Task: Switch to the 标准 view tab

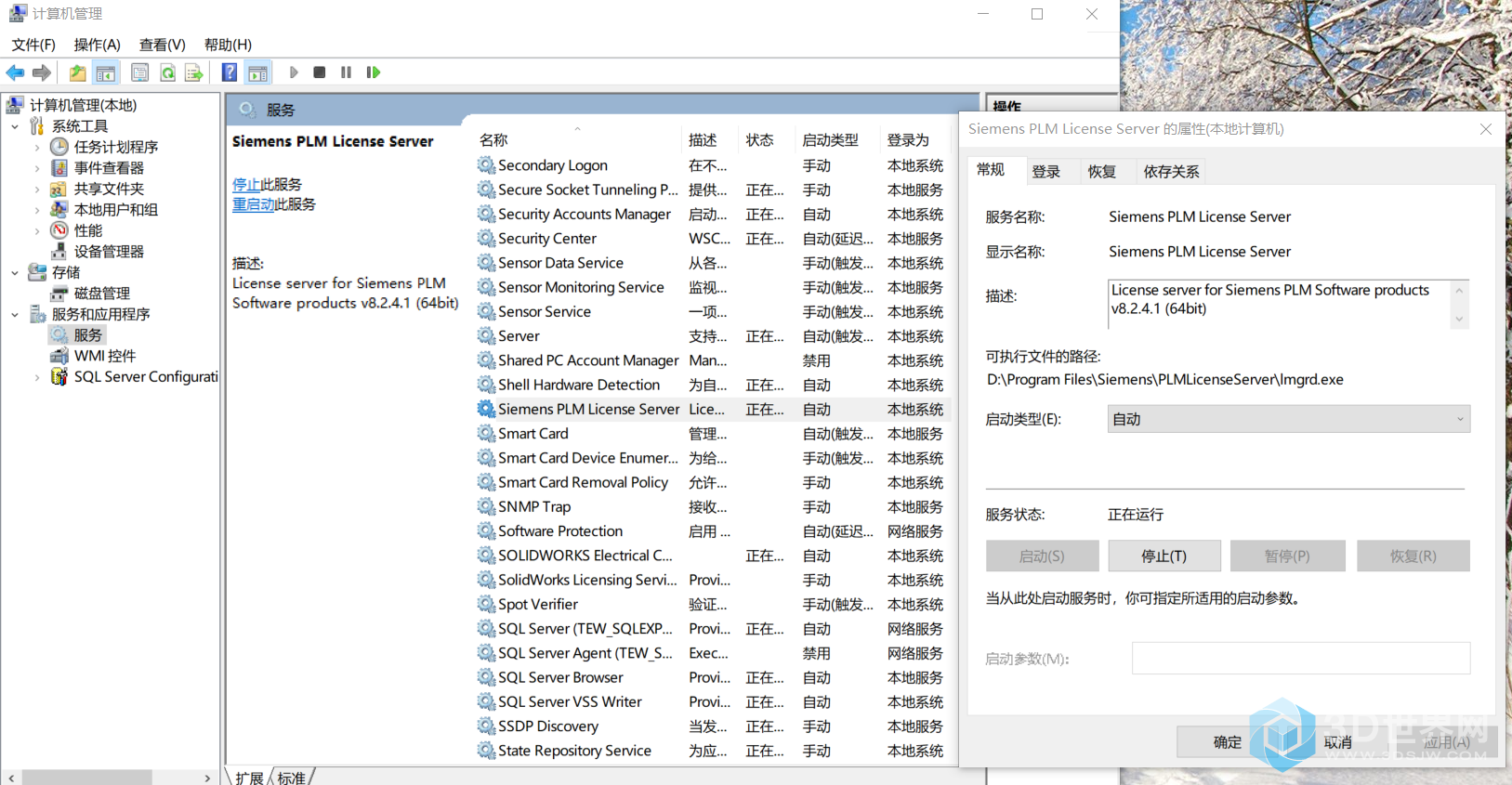Action: pos(292,778)
